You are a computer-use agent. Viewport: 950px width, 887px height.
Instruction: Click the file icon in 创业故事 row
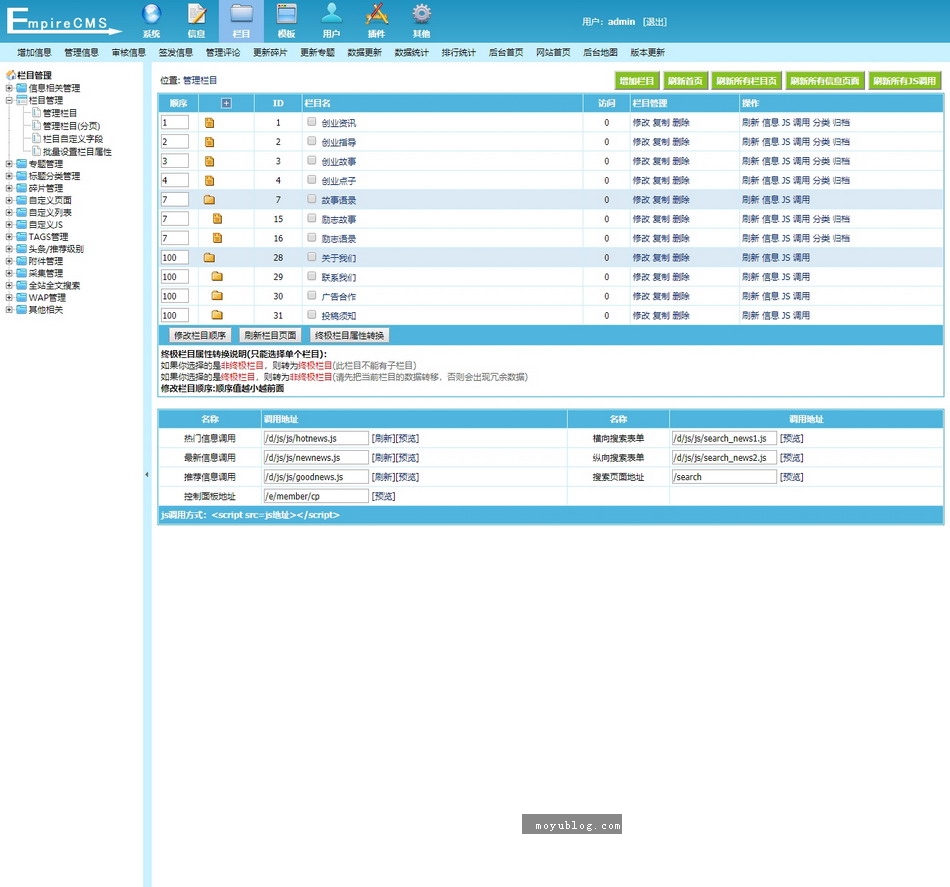(x=209, y=161)
